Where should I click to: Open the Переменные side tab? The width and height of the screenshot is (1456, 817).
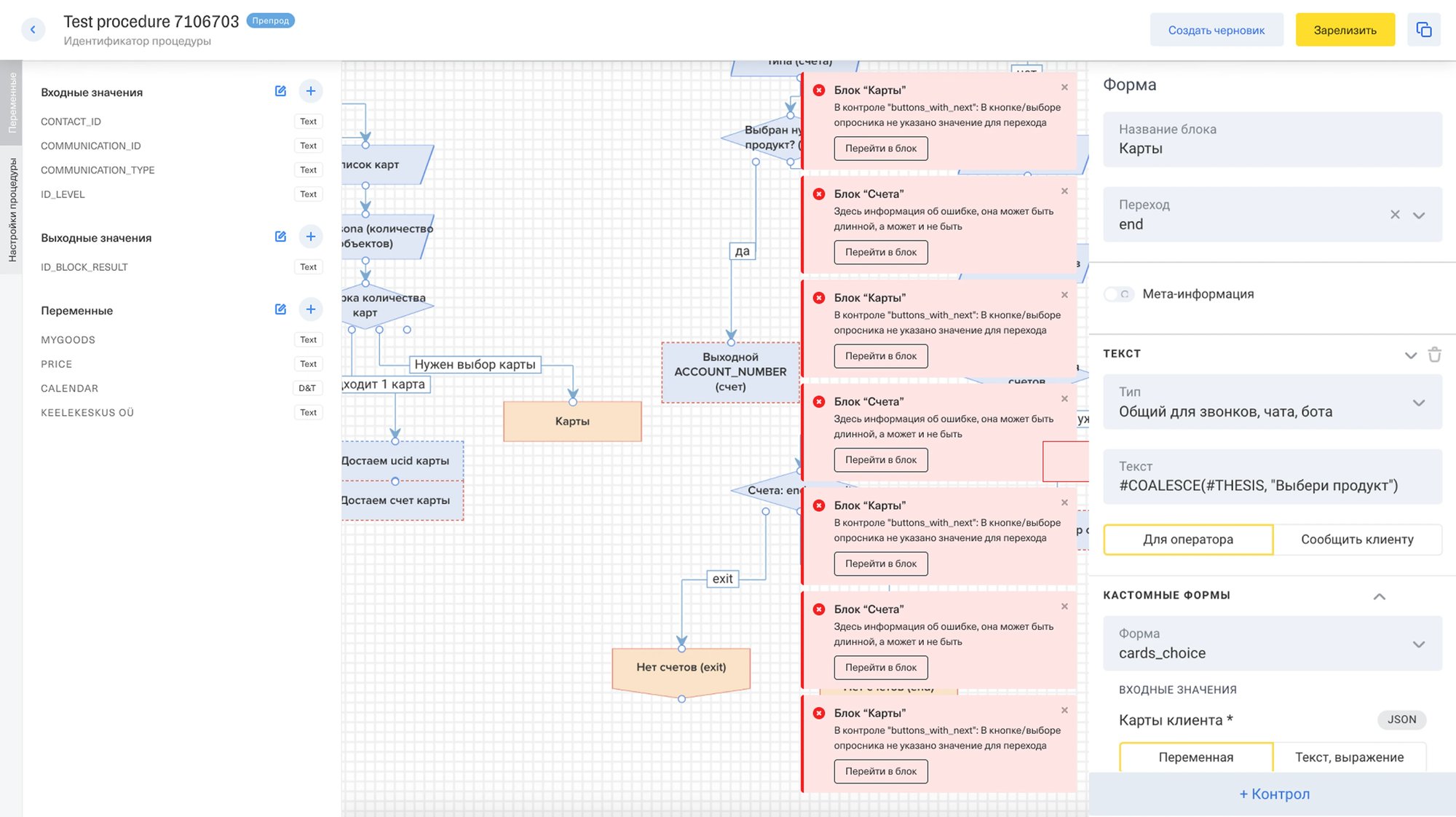[12, 103]
